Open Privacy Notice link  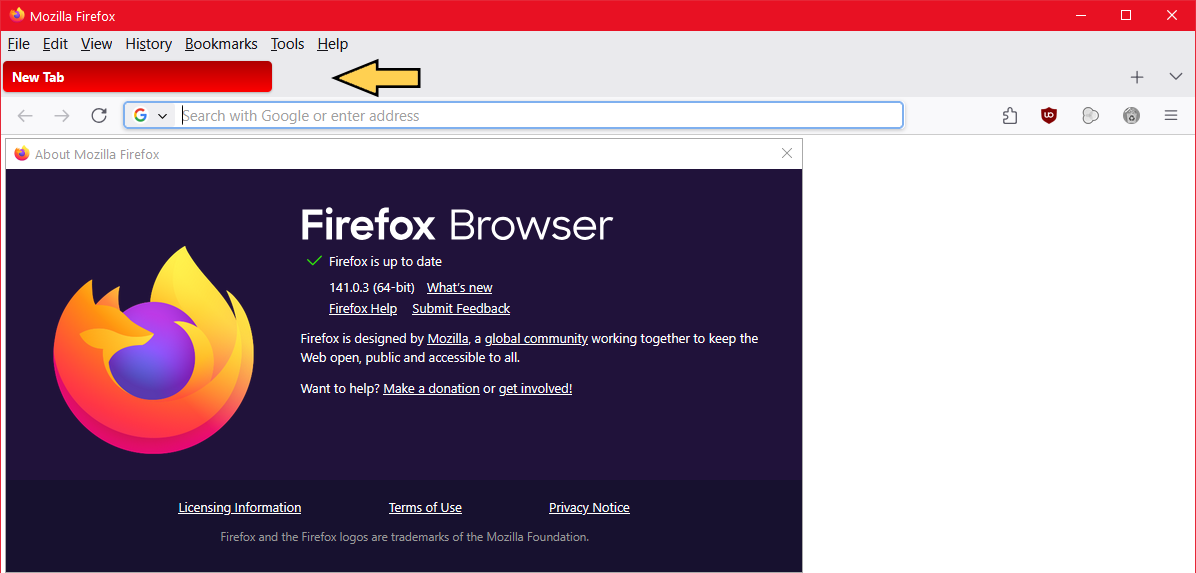click(x=589, y=507)
